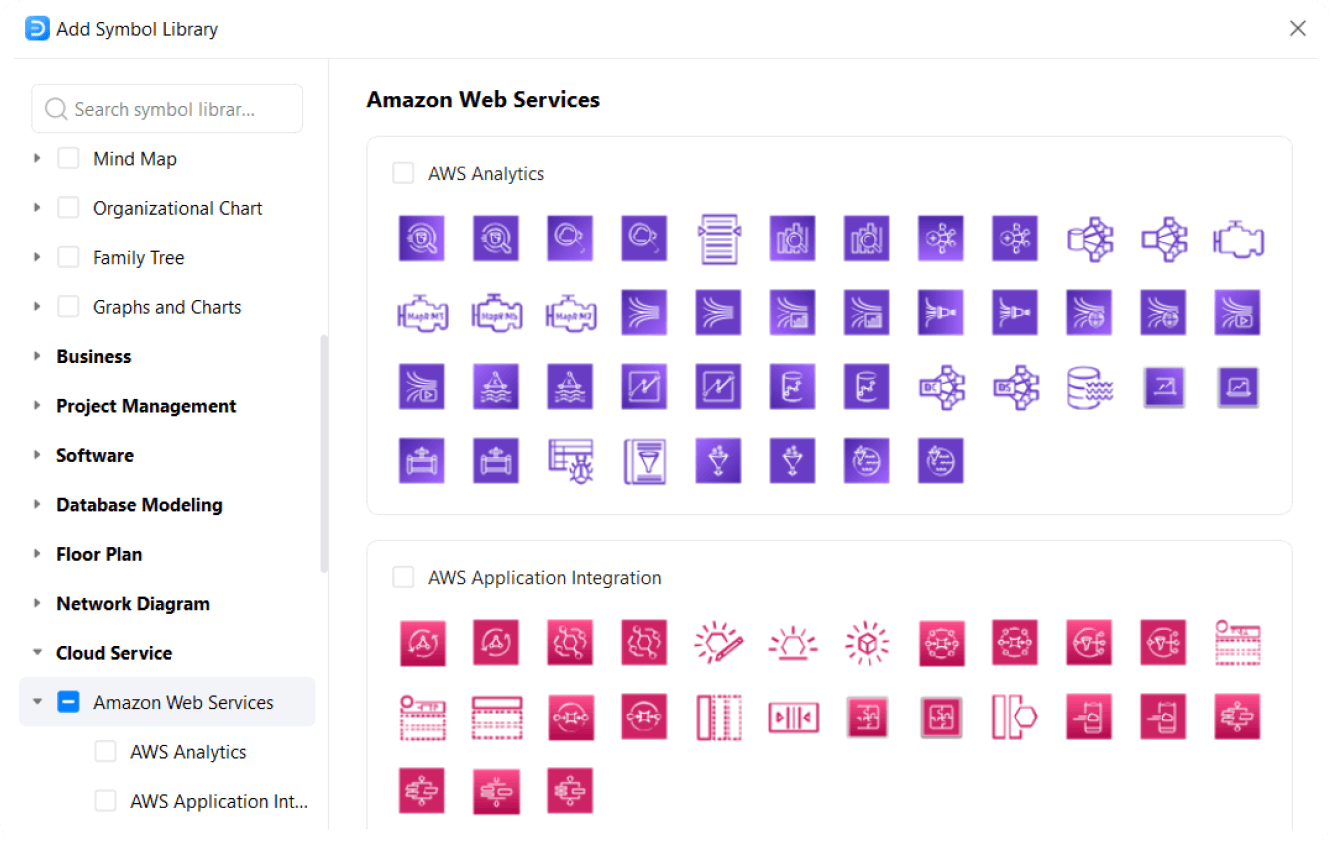Collapse the Cloud Service arrow
This screenshot has width=1332, height=844.
(x=37, y=652)
